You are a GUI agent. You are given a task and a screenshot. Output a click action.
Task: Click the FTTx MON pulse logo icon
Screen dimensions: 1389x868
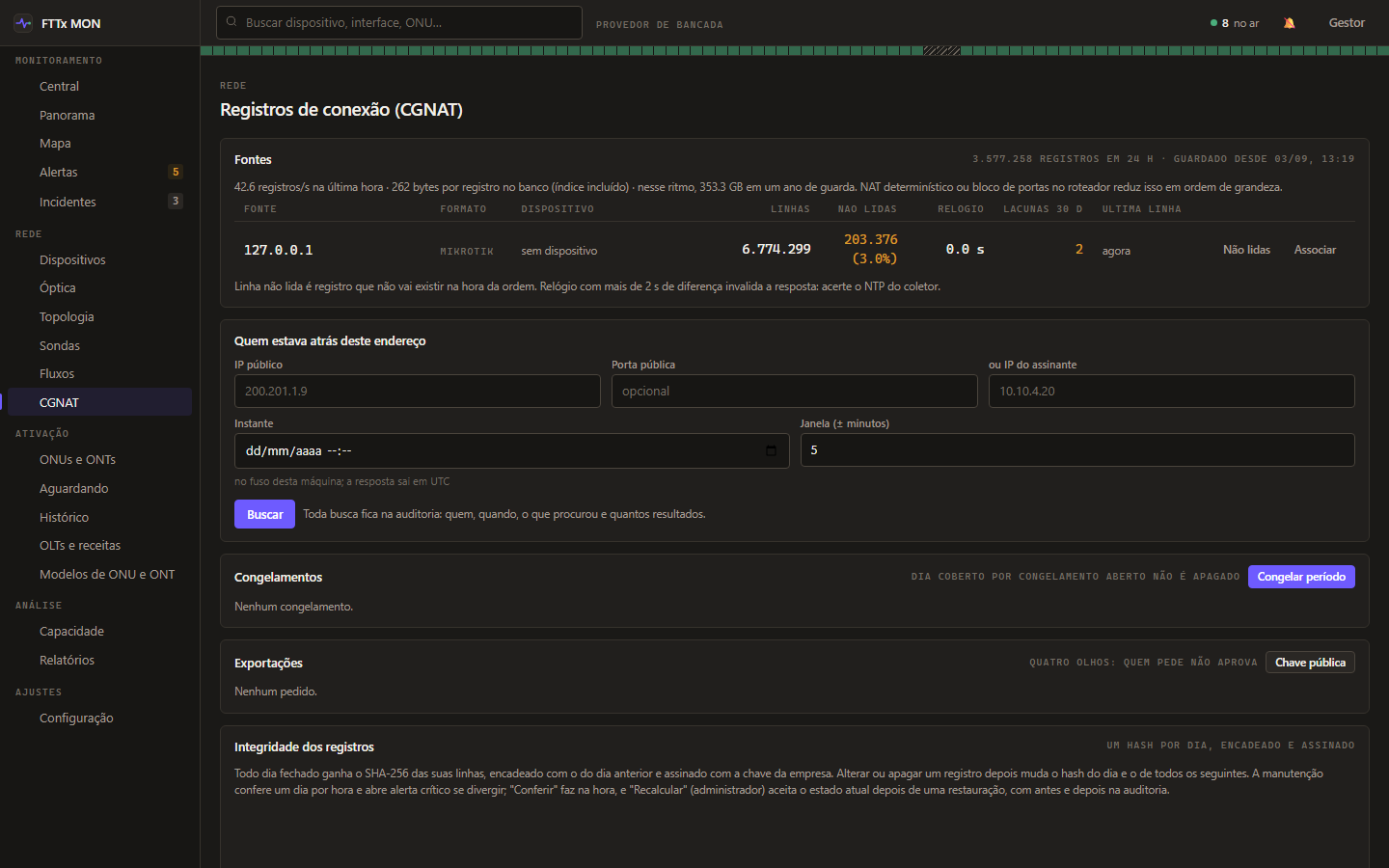pyautogui.click(x=23, y=23)
